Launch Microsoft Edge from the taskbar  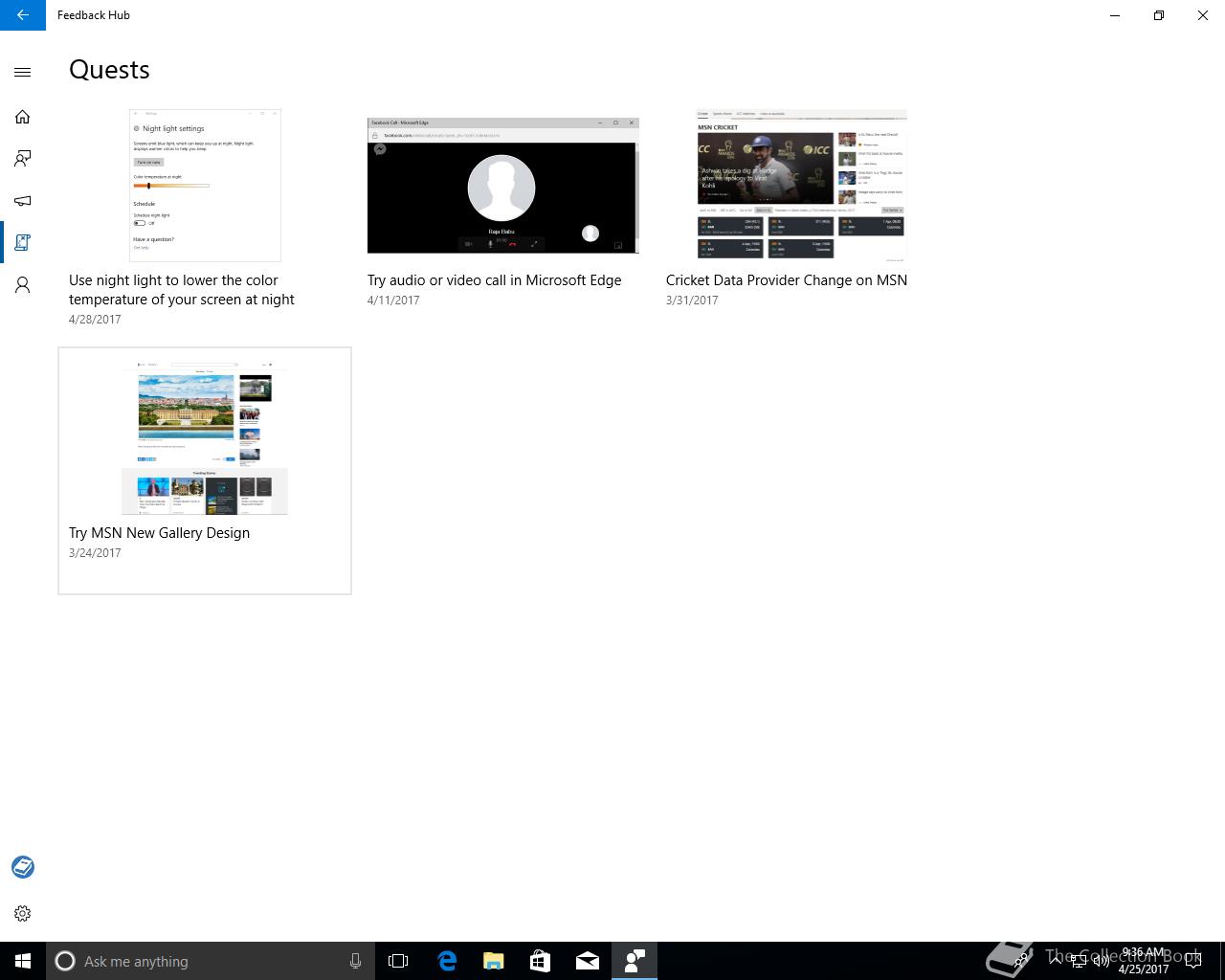coord(447,961)
